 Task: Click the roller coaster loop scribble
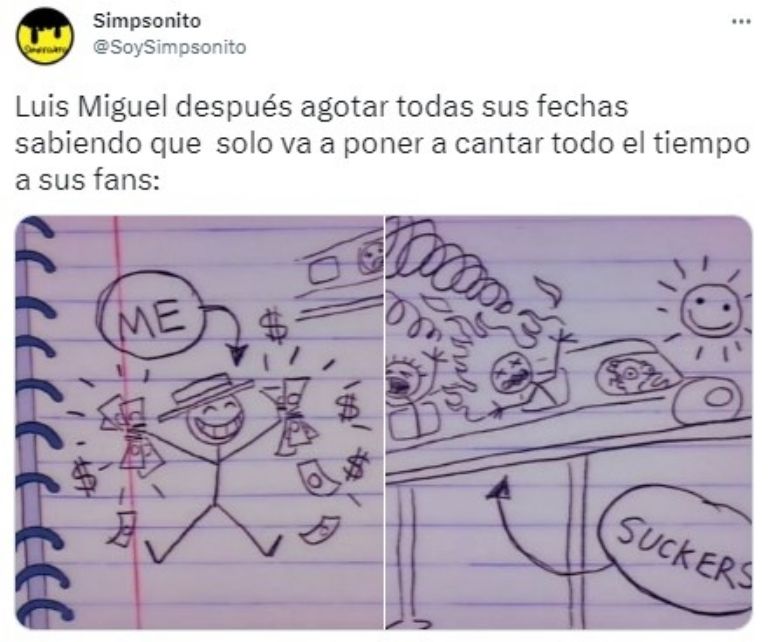446,274
